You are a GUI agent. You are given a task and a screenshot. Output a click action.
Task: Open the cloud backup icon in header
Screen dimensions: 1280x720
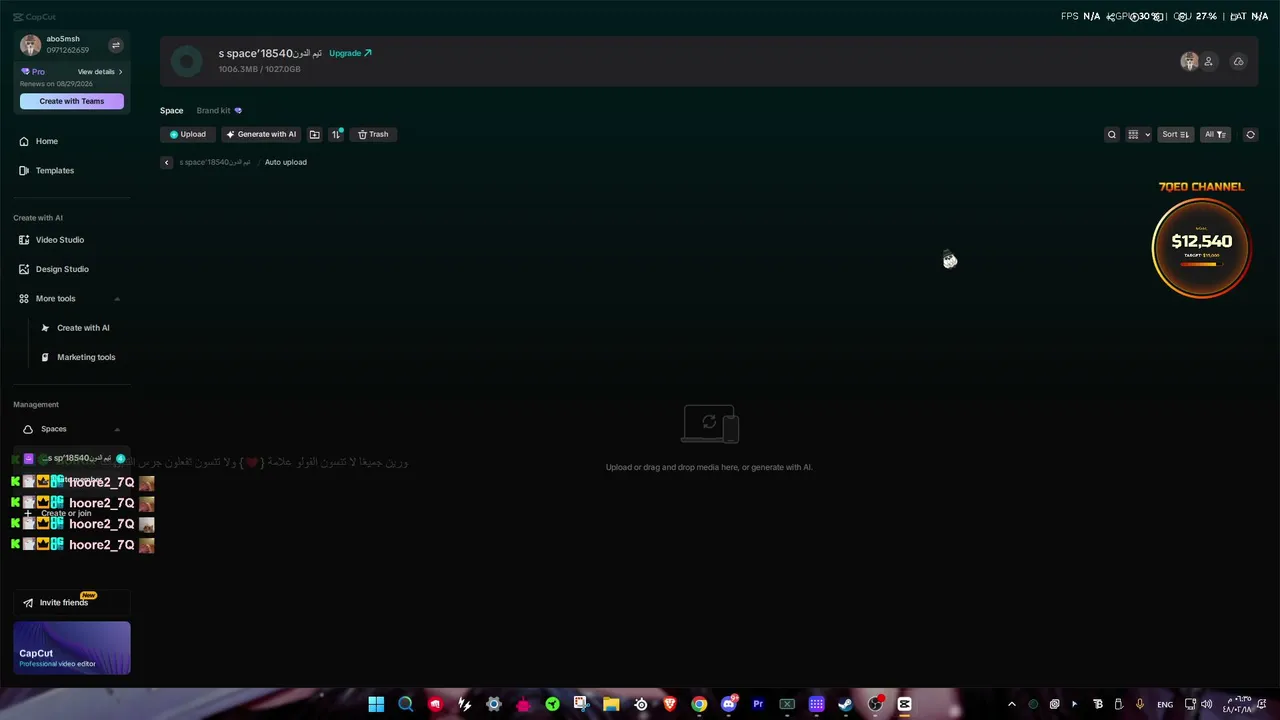(1238, 62)
